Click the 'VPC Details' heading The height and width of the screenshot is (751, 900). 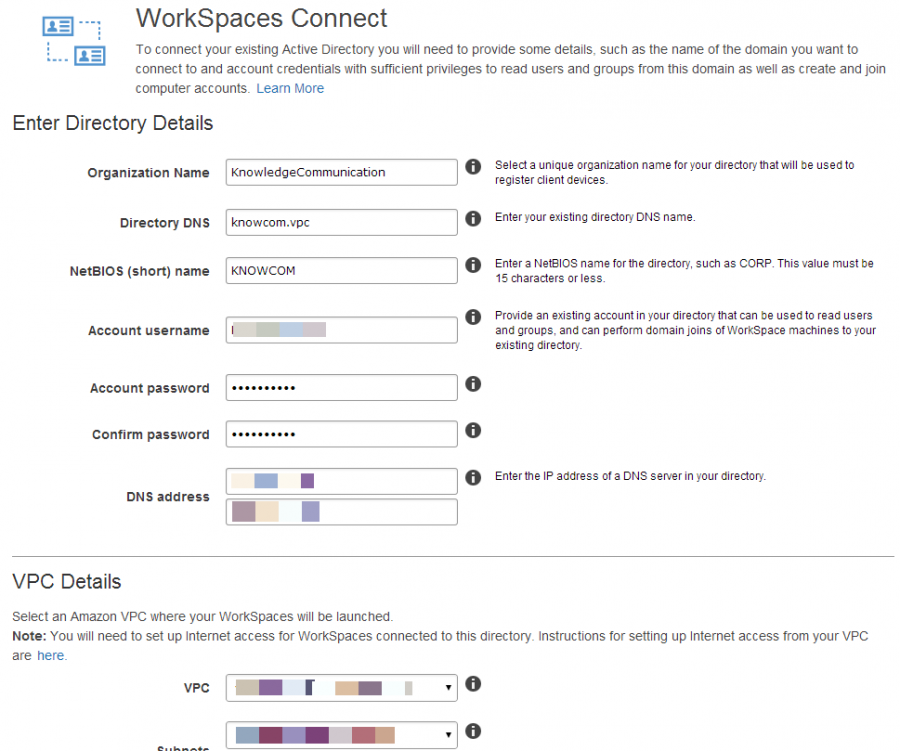point(67,582)
